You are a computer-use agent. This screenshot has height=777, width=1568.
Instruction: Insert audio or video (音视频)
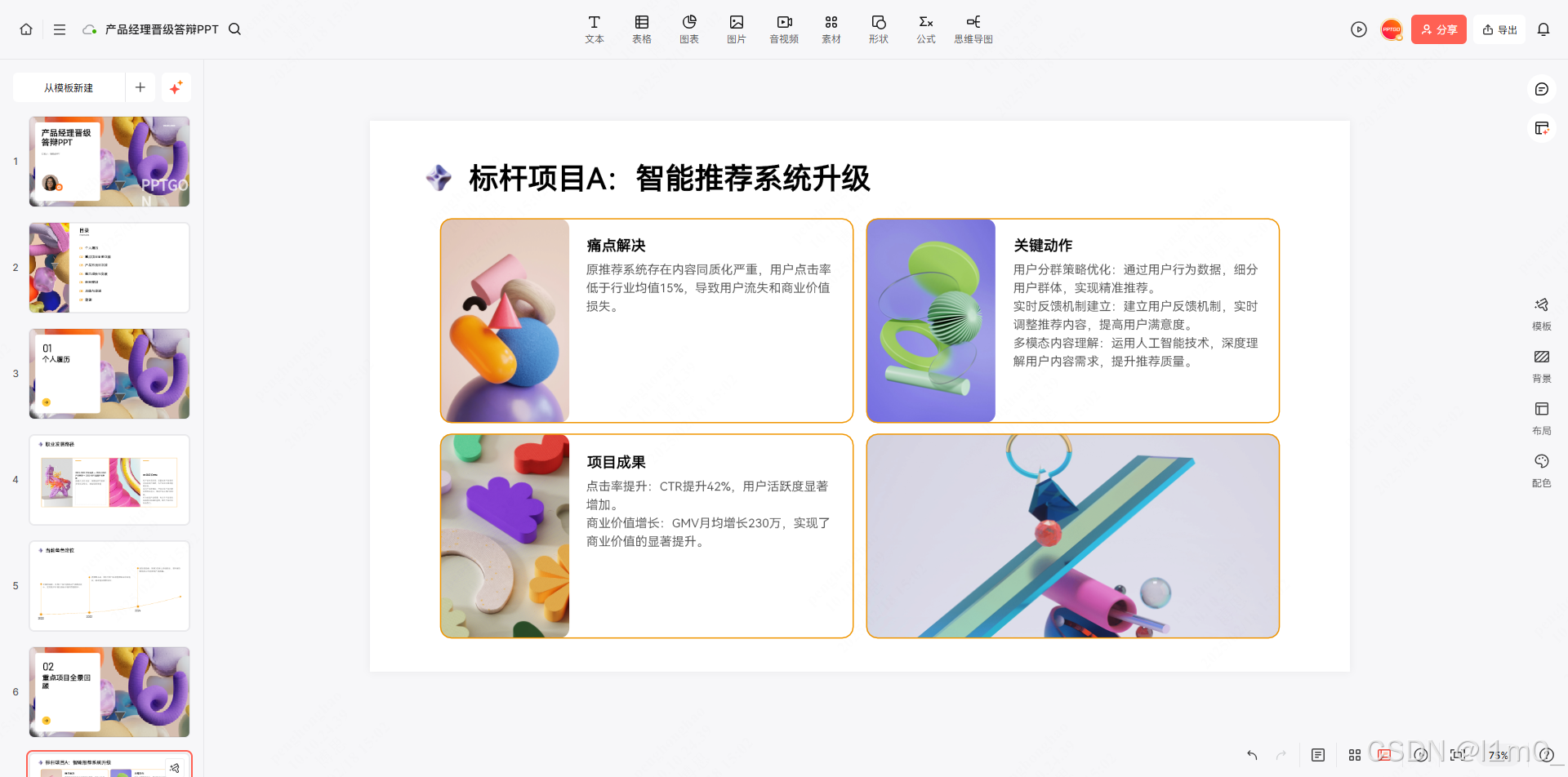coord(784,29)
